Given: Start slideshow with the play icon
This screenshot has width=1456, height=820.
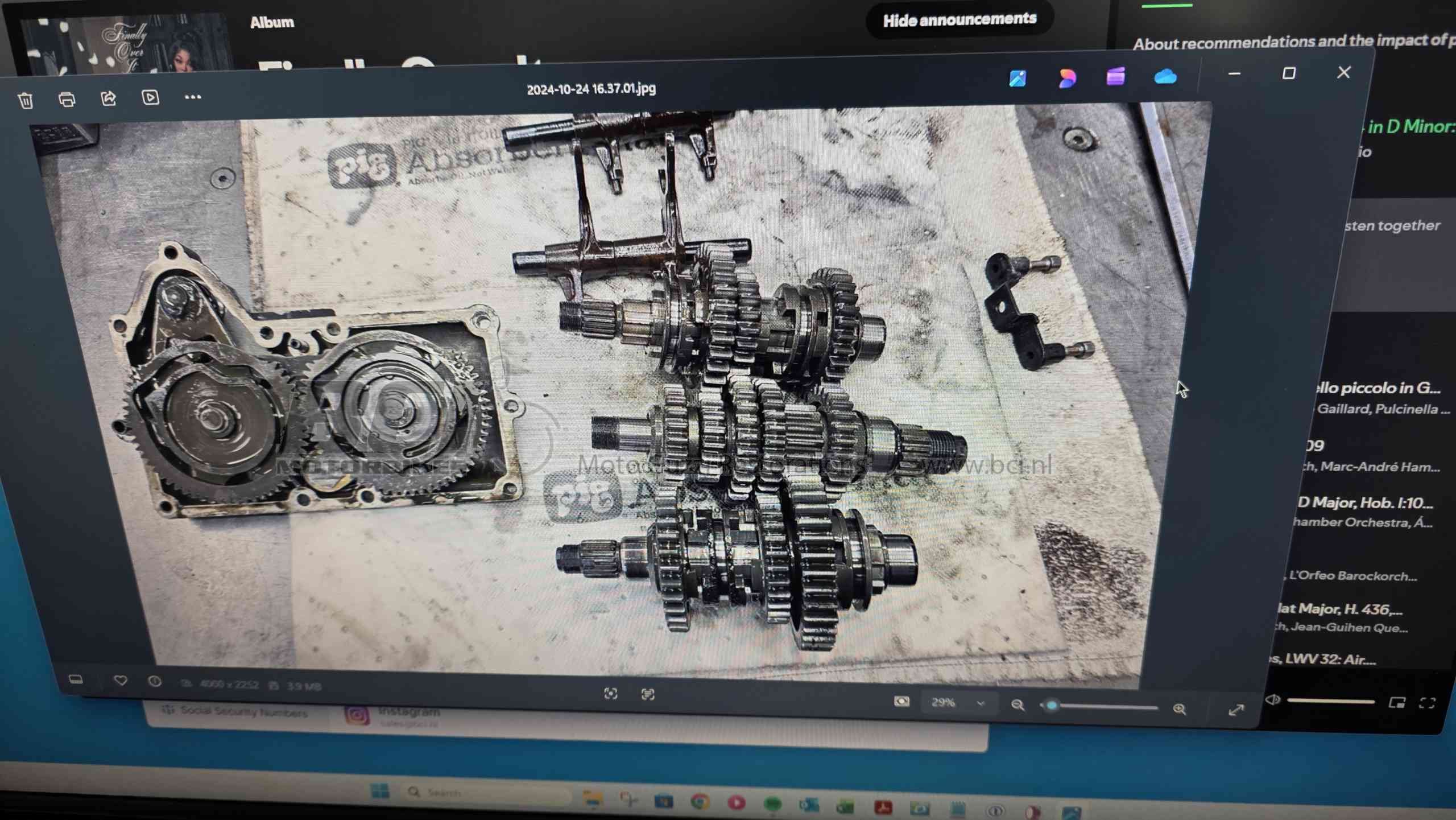Looking at the screenshot, I should point(150,97).
